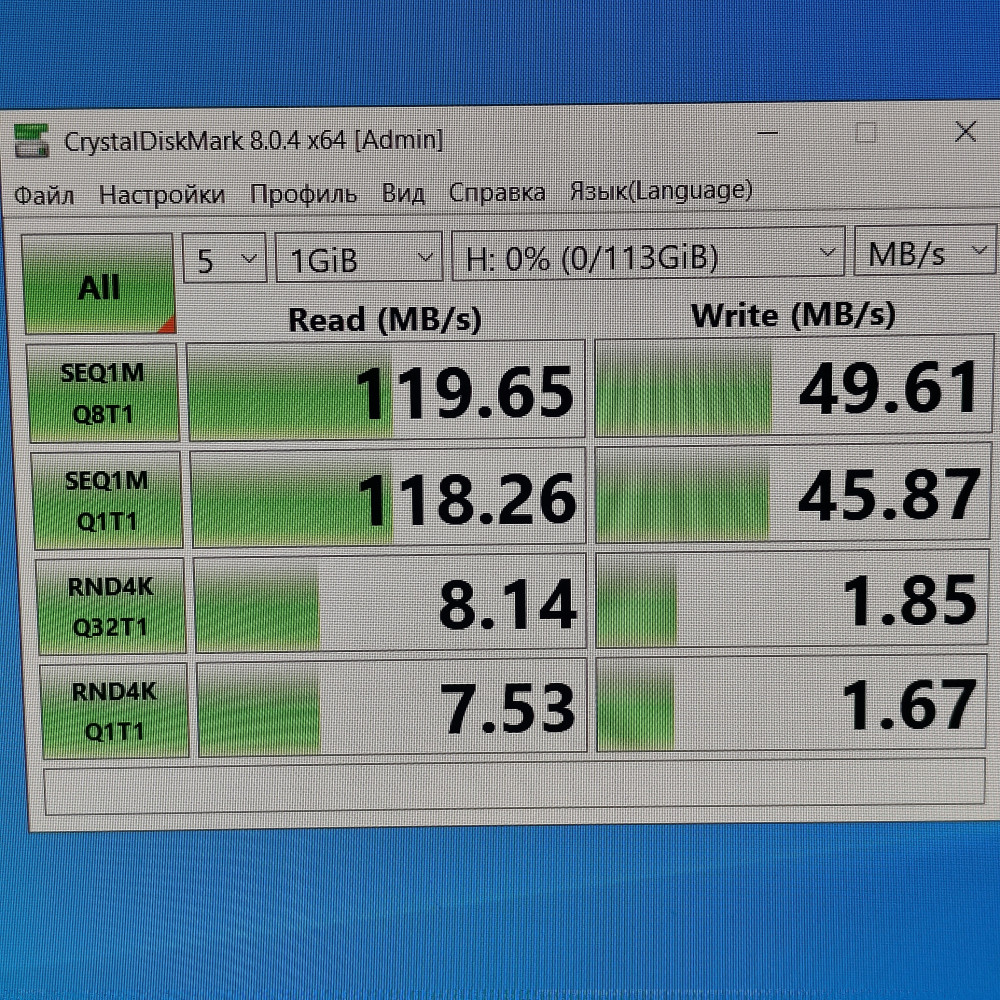Run all benchmarks with the All button
The width and height of the screenshot is (1000, 1000).
(x=99, y=284)
